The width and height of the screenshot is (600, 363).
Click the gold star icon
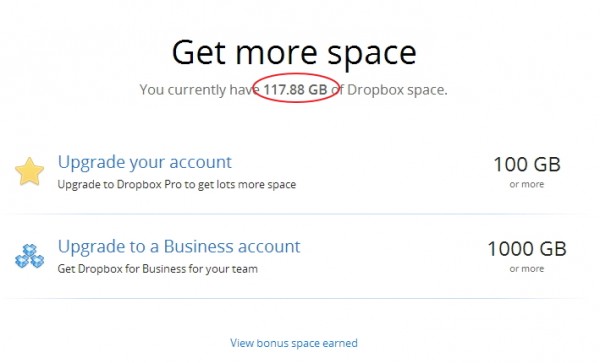point(29,172)
